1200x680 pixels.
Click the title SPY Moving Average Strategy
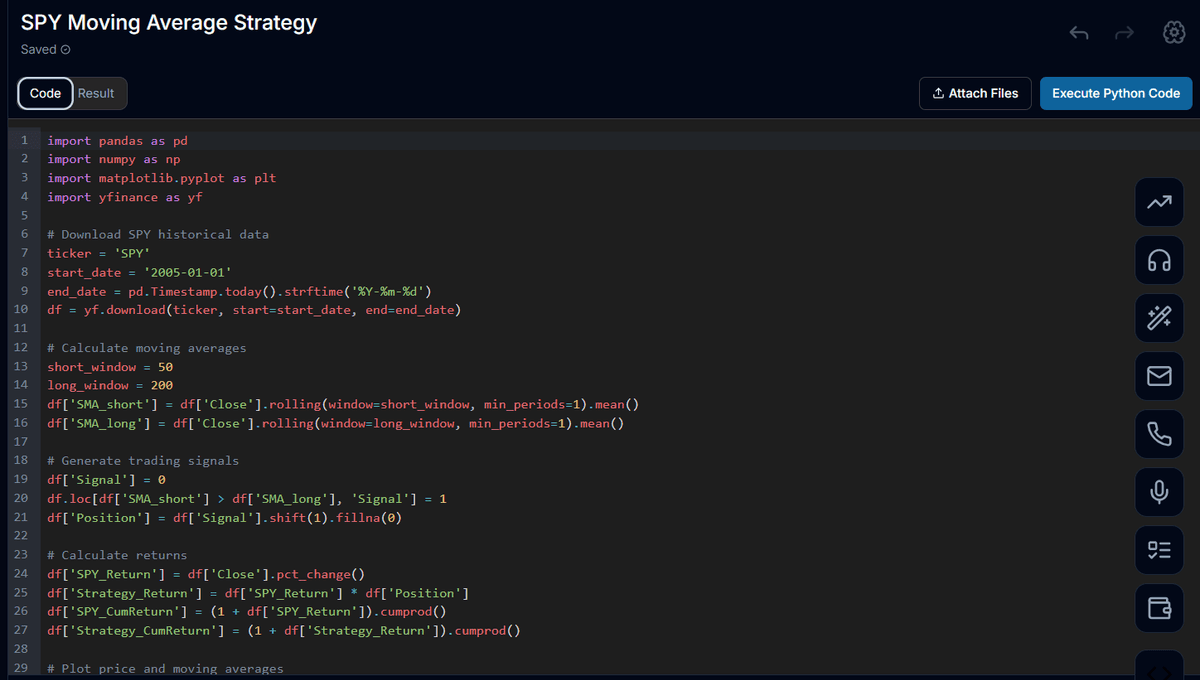point(169,22)
